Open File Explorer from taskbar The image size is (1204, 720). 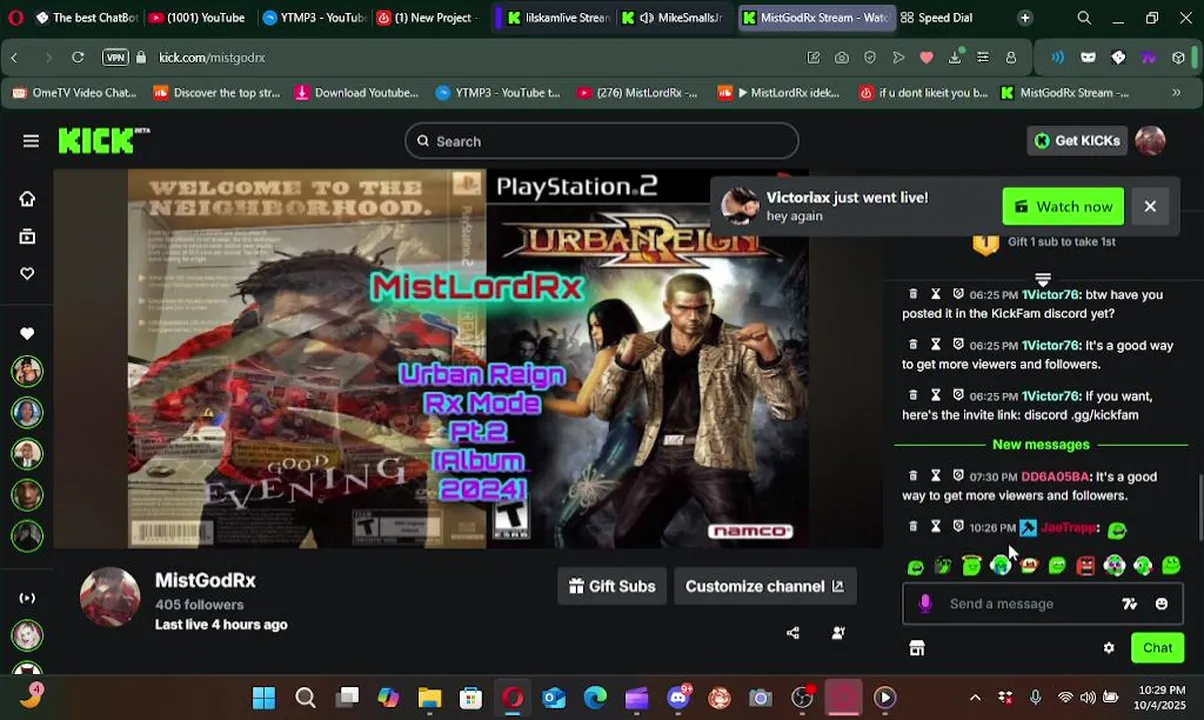[429, 698]
